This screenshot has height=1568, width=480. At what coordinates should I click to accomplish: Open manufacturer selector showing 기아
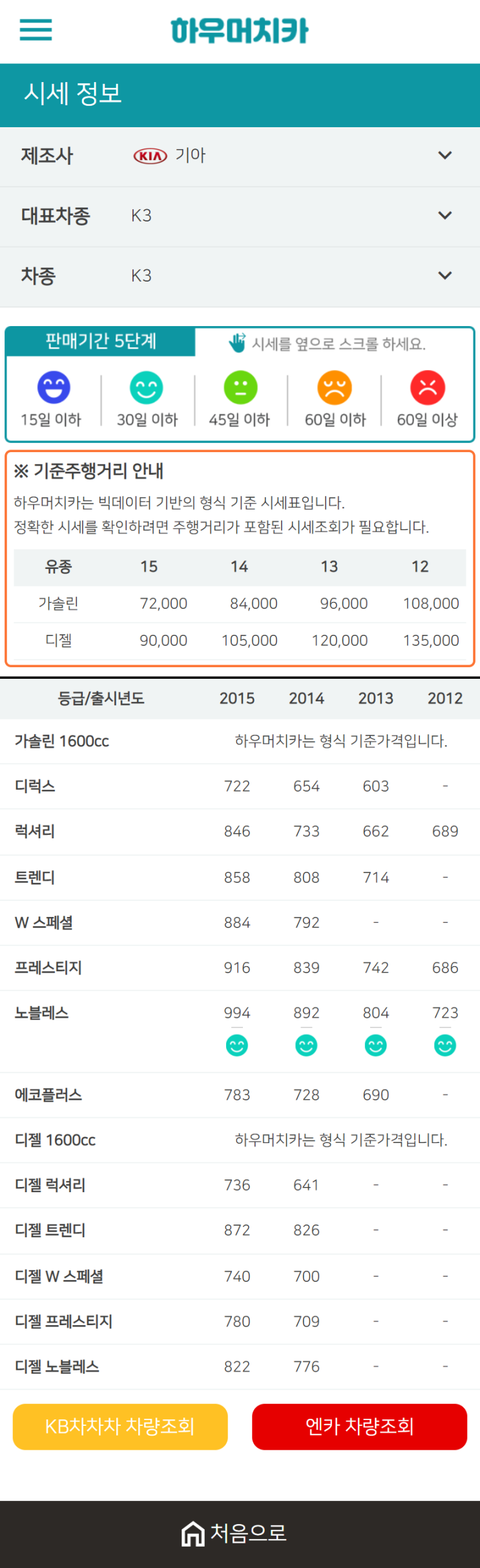[240, 156]
